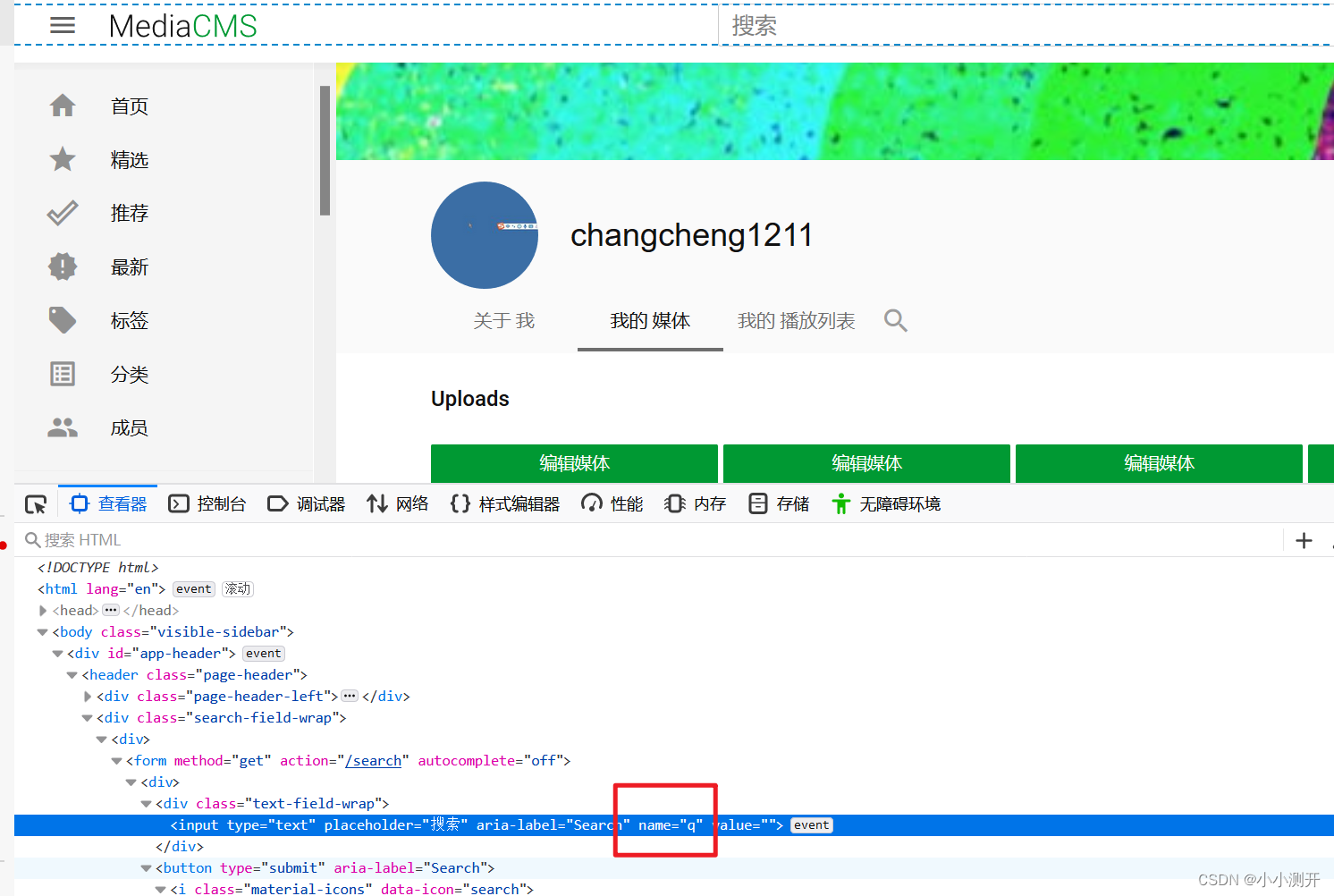This screenshot has width=1334, height=896.
Task: Select the i material-icons node line
Action: pyautogui.click(x=352, y=889)
